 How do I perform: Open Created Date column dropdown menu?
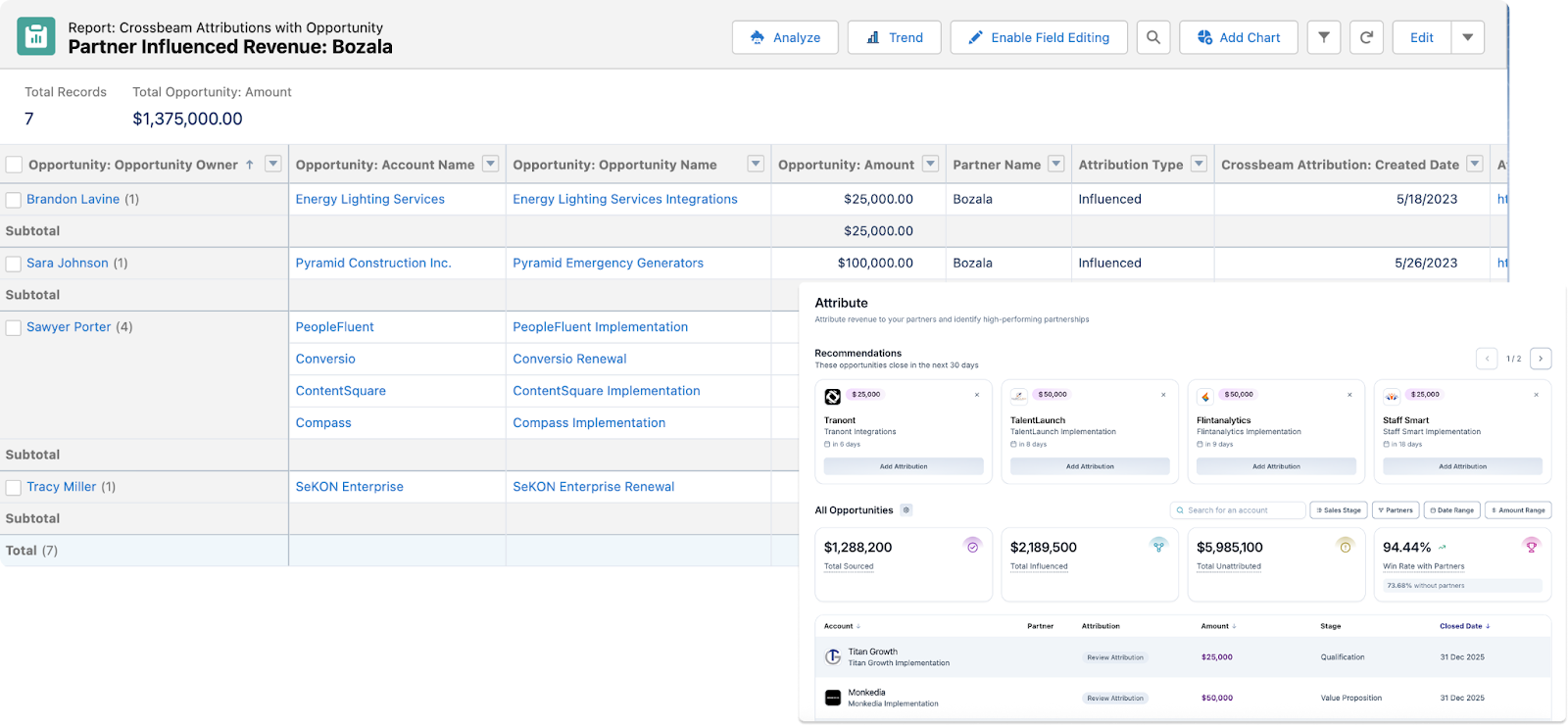tap(1475, 164)
